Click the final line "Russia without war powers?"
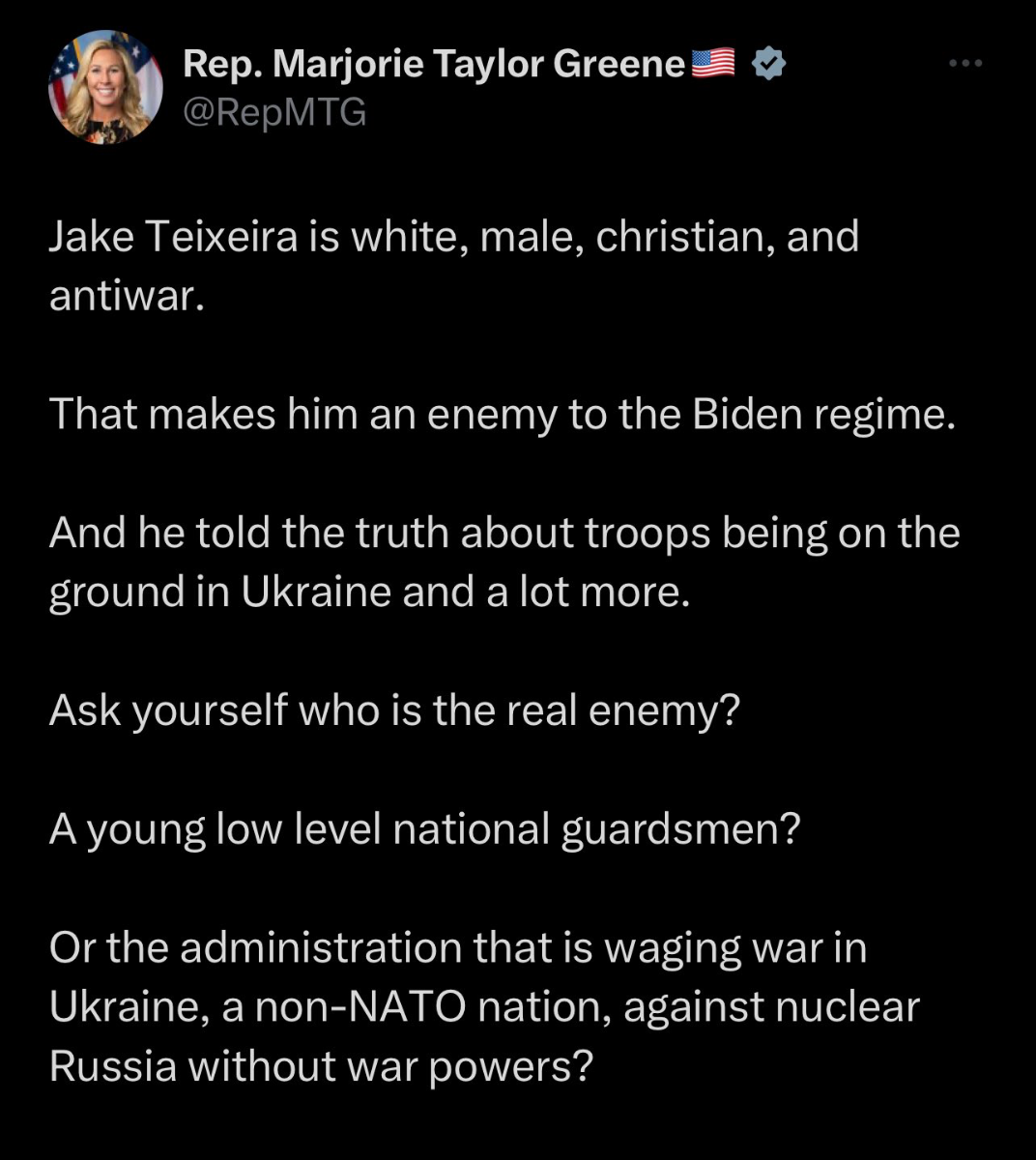 321,1065
